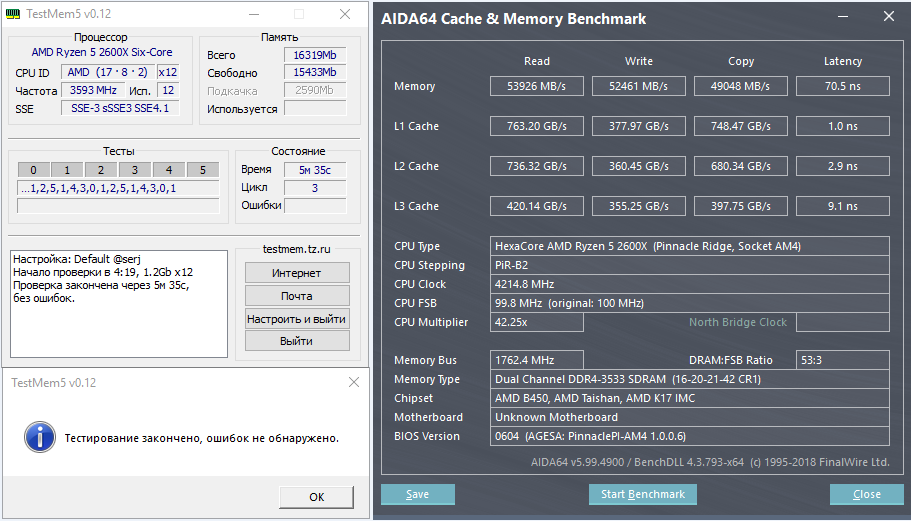The height and width of the screenshot is (521, 911).
Task: Minimize the TestMem5 main window
Action: (x=253, y=15)
